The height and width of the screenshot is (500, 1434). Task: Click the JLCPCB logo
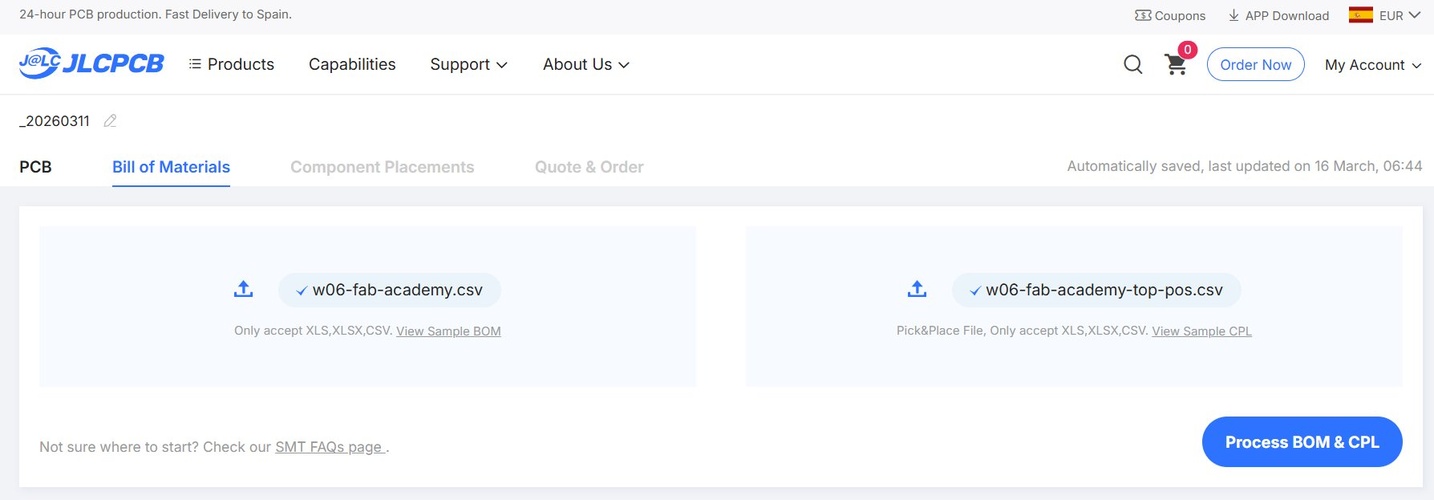[x=91, y=64]
